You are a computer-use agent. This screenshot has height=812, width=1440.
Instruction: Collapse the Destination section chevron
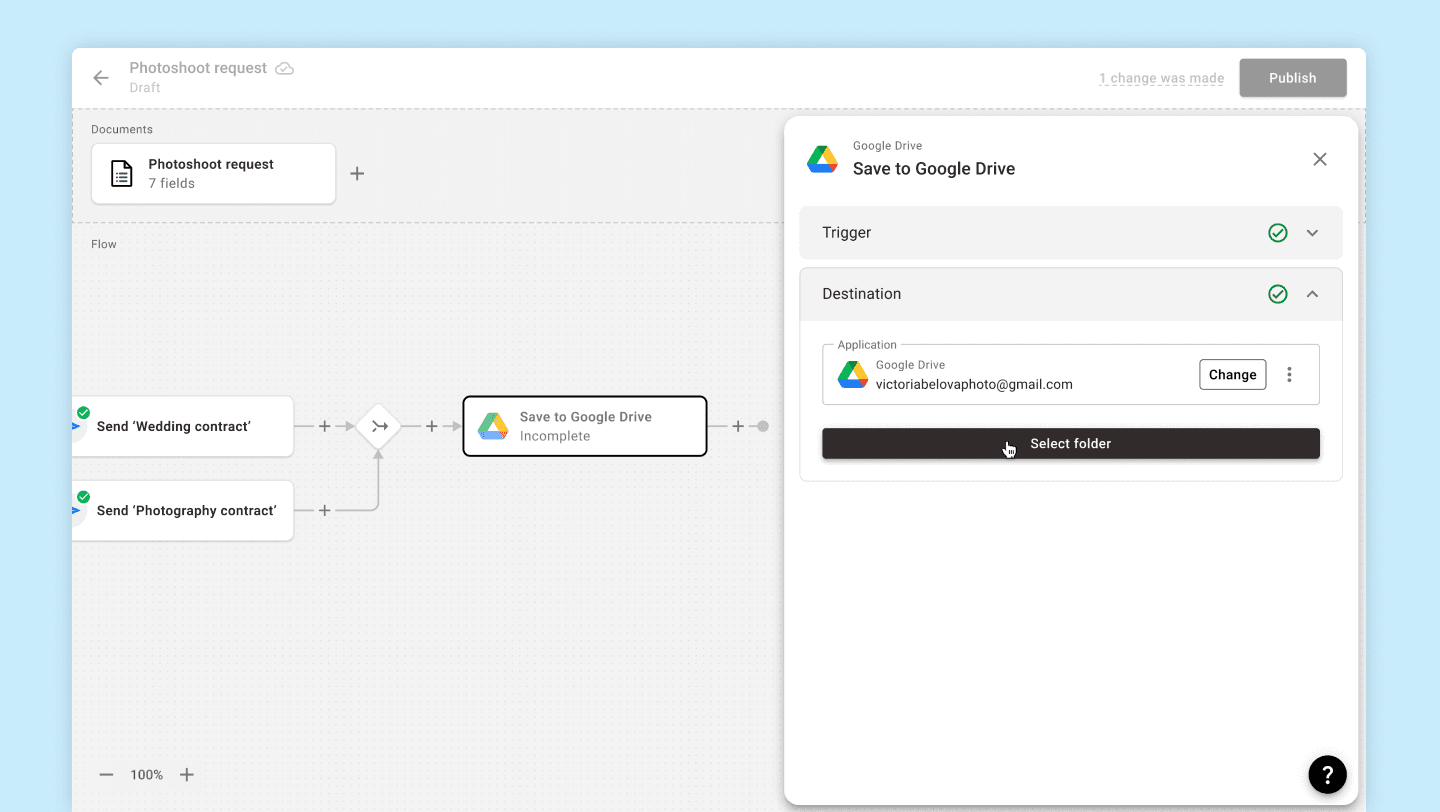[1313, 294]
